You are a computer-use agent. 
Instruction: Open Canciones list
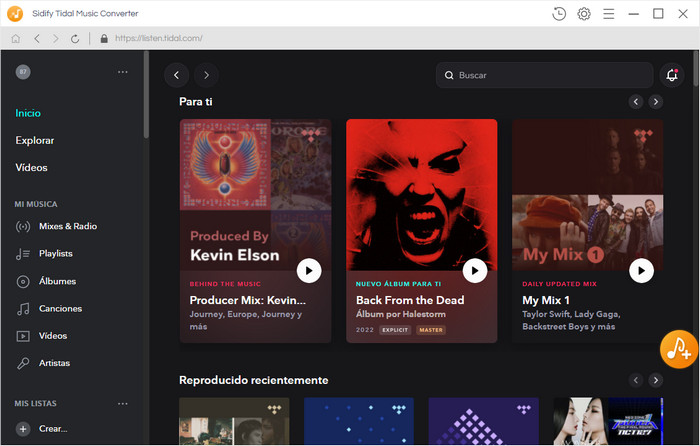coord(60,308)
